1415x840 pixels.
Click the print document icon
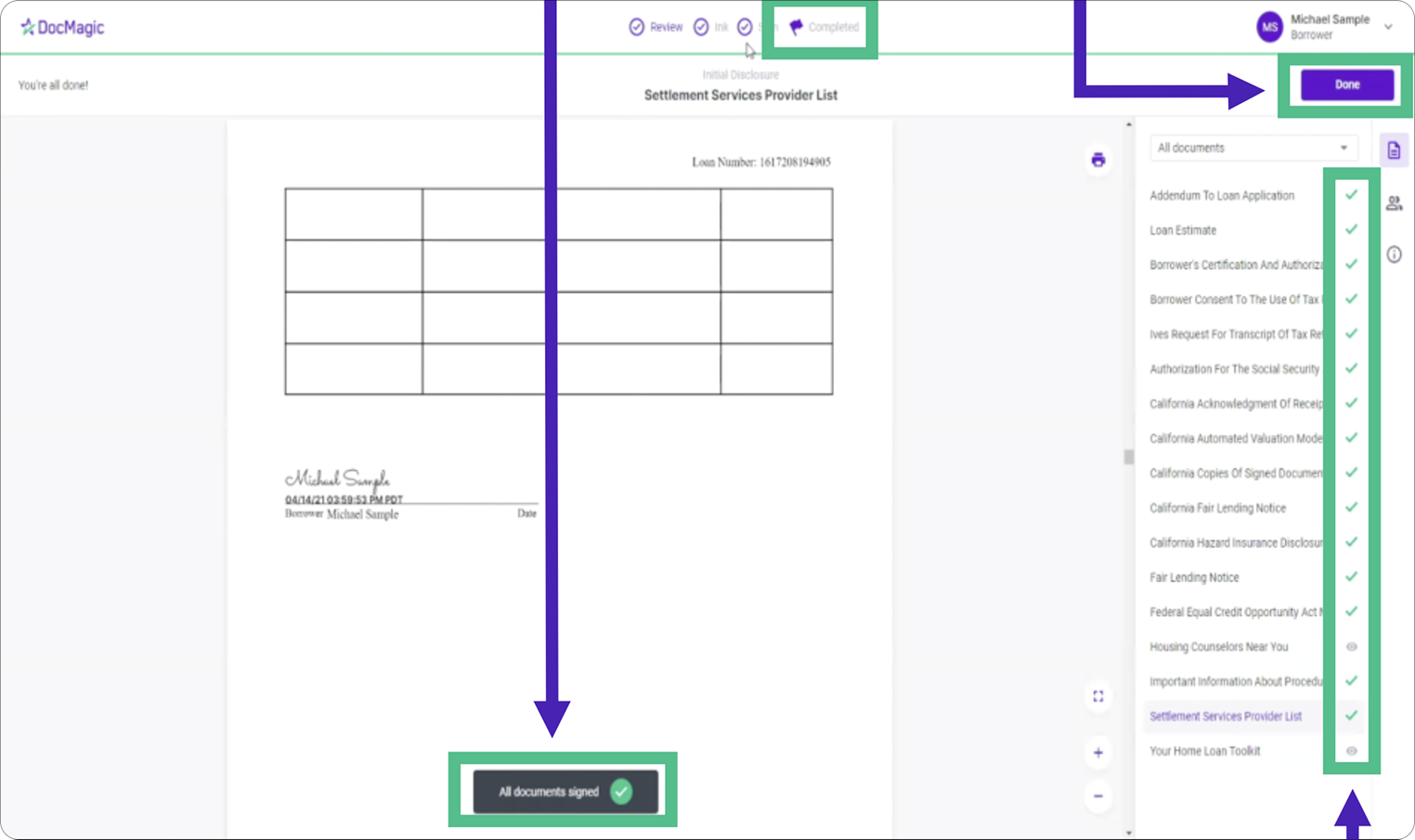1098,160
